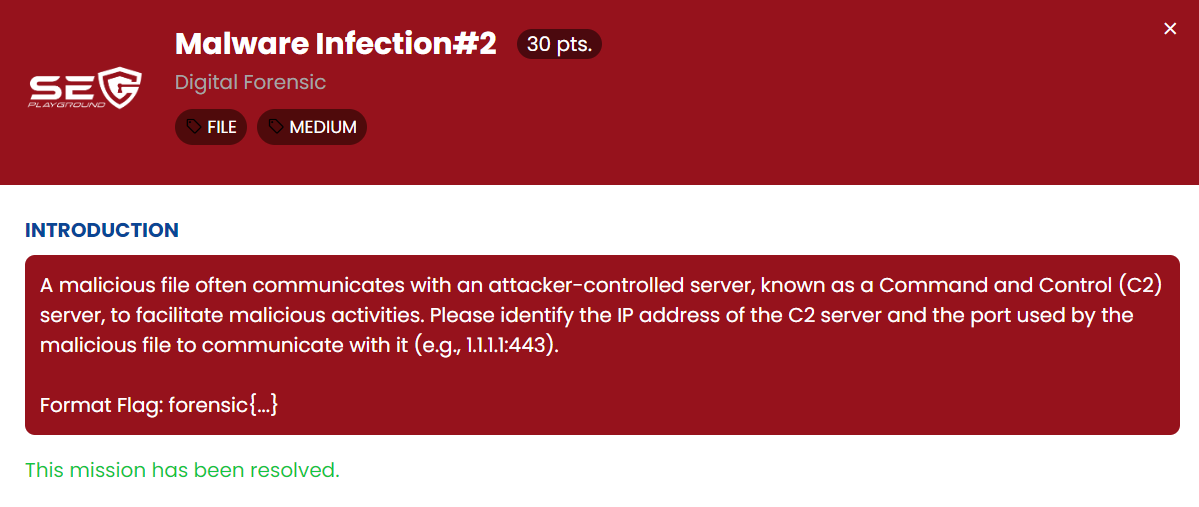Click the words 'A malicious file often'
The image size is (1199, 507).
coord(132,285)
